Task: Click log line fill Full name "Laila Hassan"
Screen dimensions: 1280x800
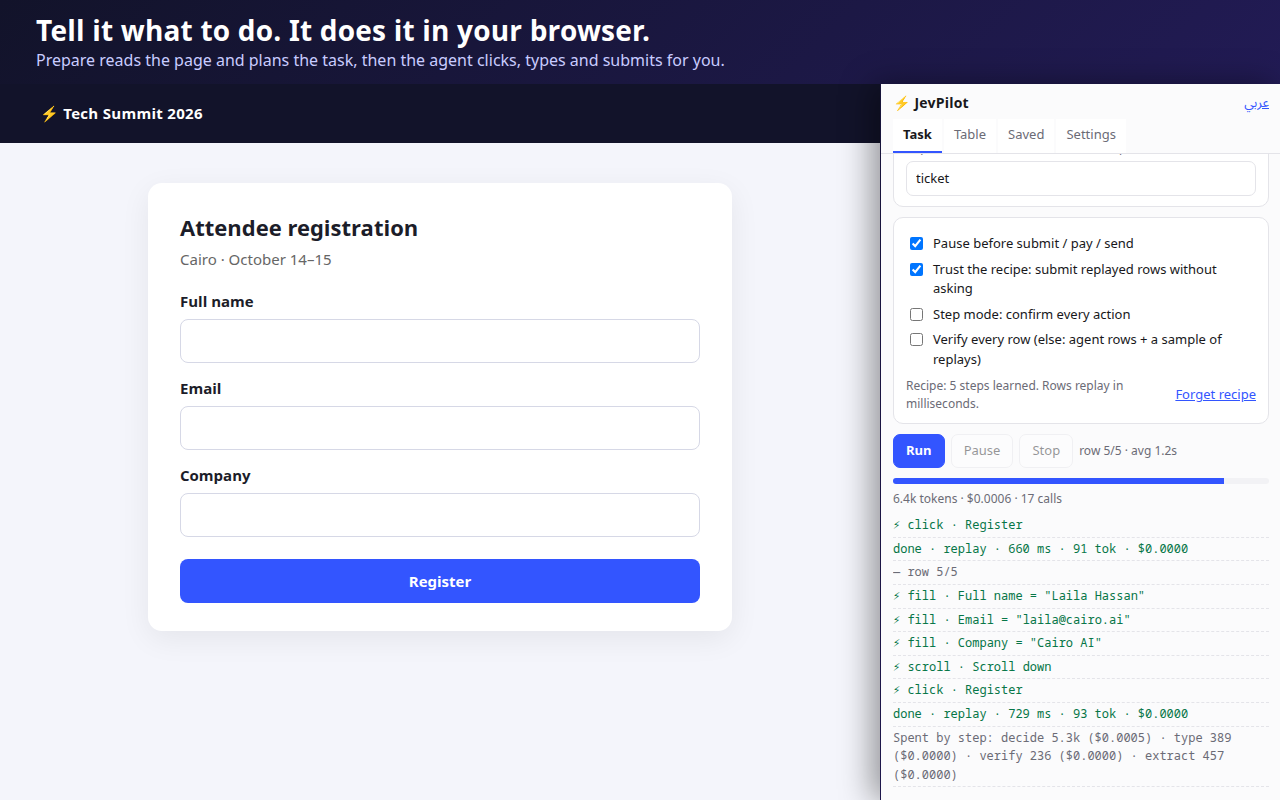Action: [1081, 596]
